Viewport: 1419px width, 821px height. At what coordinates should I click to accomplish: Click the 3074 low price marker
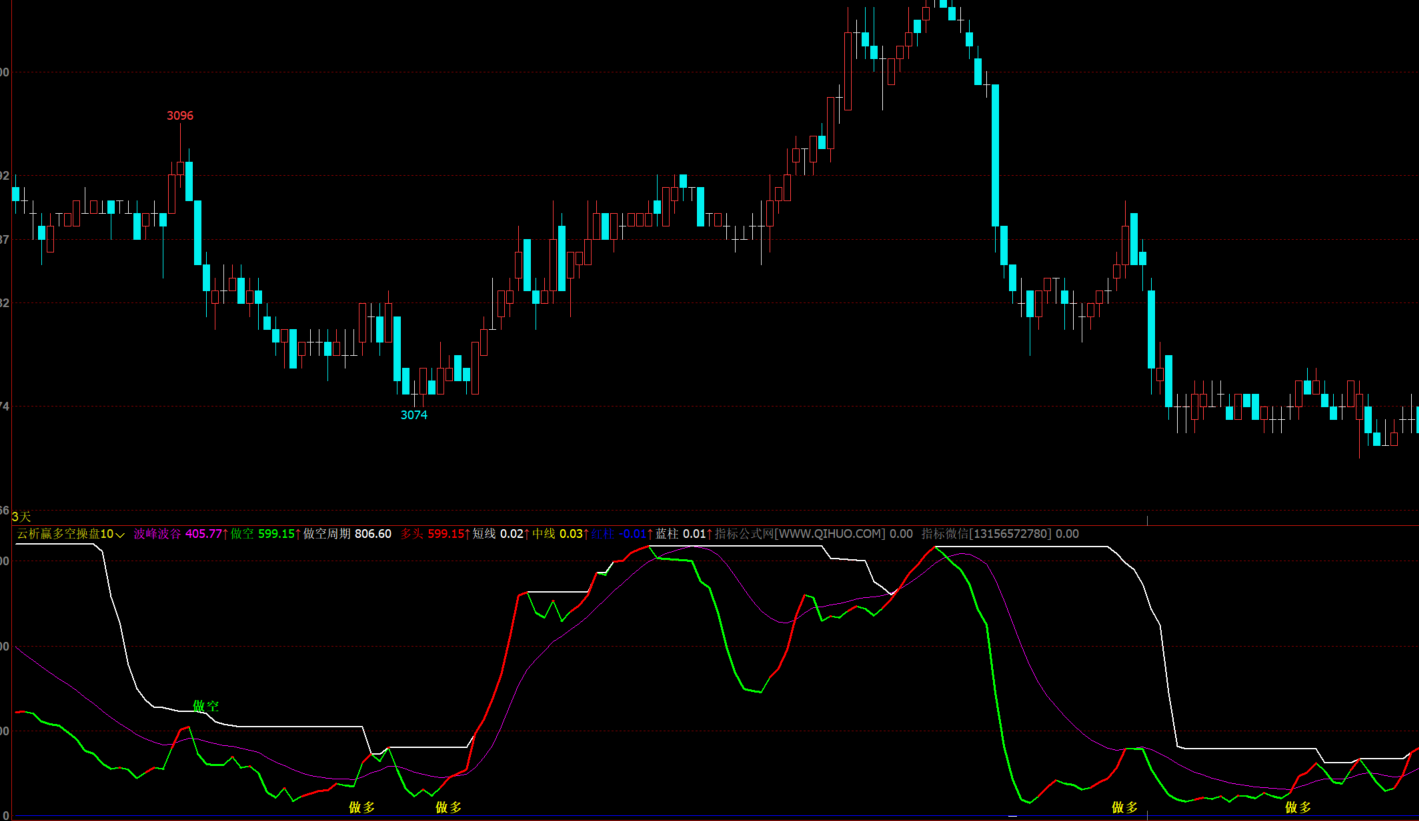(x=414, y=415)
